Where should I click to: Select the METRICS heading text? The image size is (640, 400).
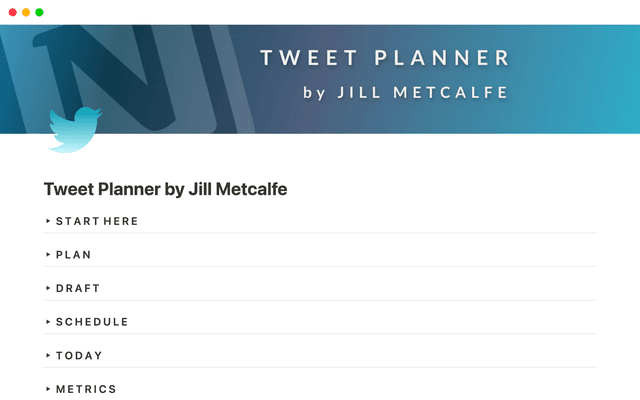pos(86,389)
